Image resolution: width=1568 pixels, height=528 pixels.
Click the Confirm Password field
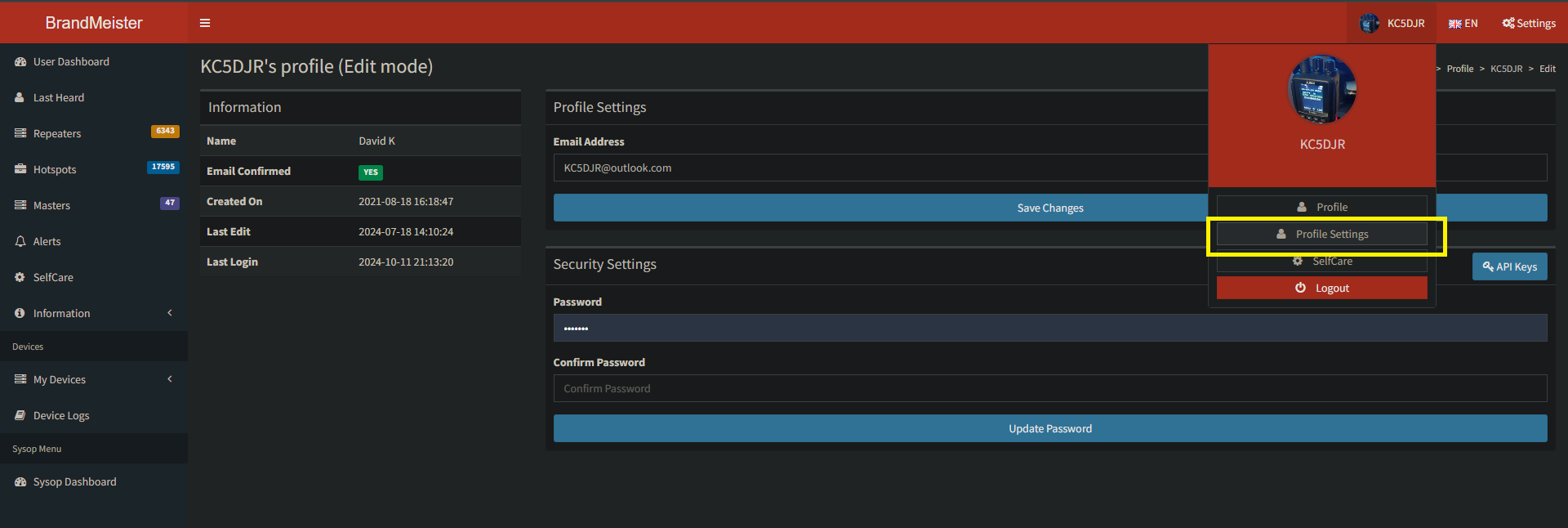[x=1049, y=389]
